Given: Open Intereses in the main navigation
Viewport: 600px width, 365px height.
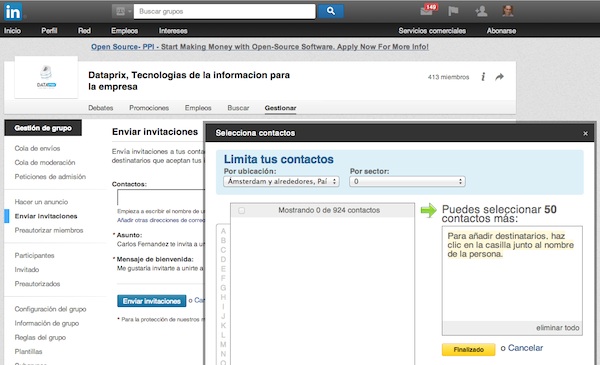Looking at the screenshot, I should tap(173, 31).
